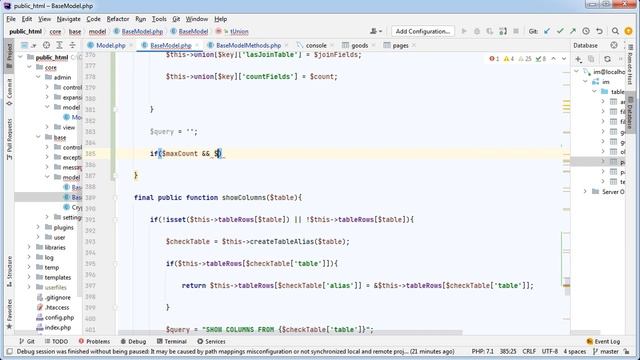This screenshot has height=360, width=640.
Task: Open the Project view selector dropdown
Action: point(28,45)
